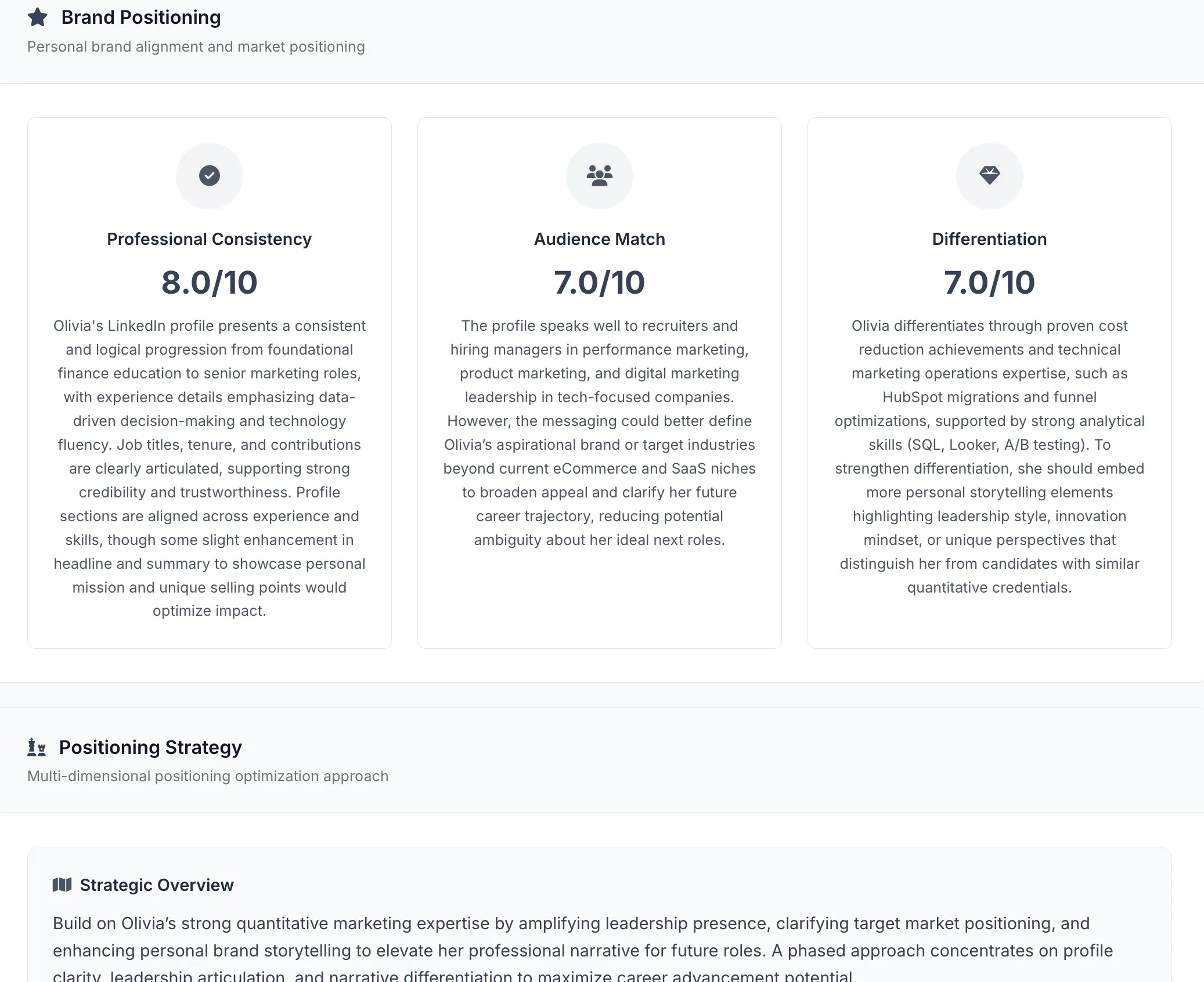The height and width of the screenshot is (982, 1204).
Task: Click the HubSpot migrations differentiation paragraph
Action: point(990,457)
